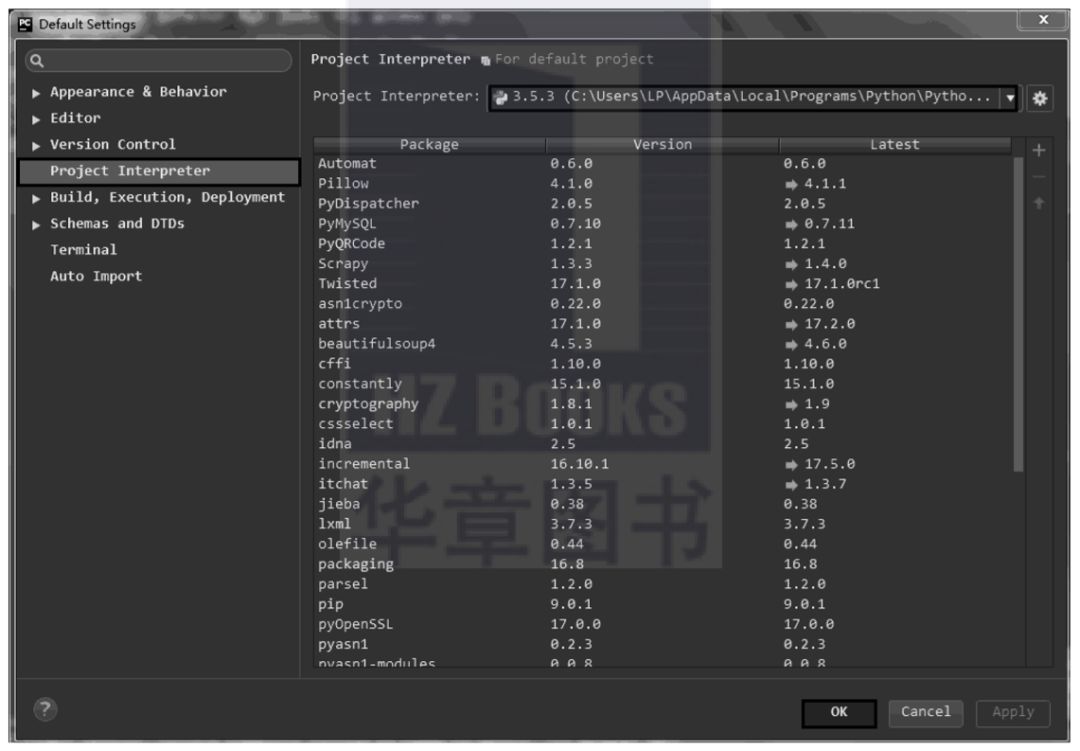
Task: Sort the table by the Package column header
Action: pyautogui.click(x=429, y=145)
